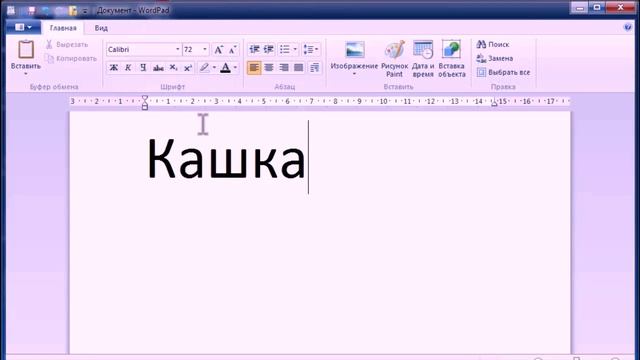Image resolution: width=640 pixels, height=360 pixels.
Task: Open the font color dropdown arrow
Action: pos(236,68)
